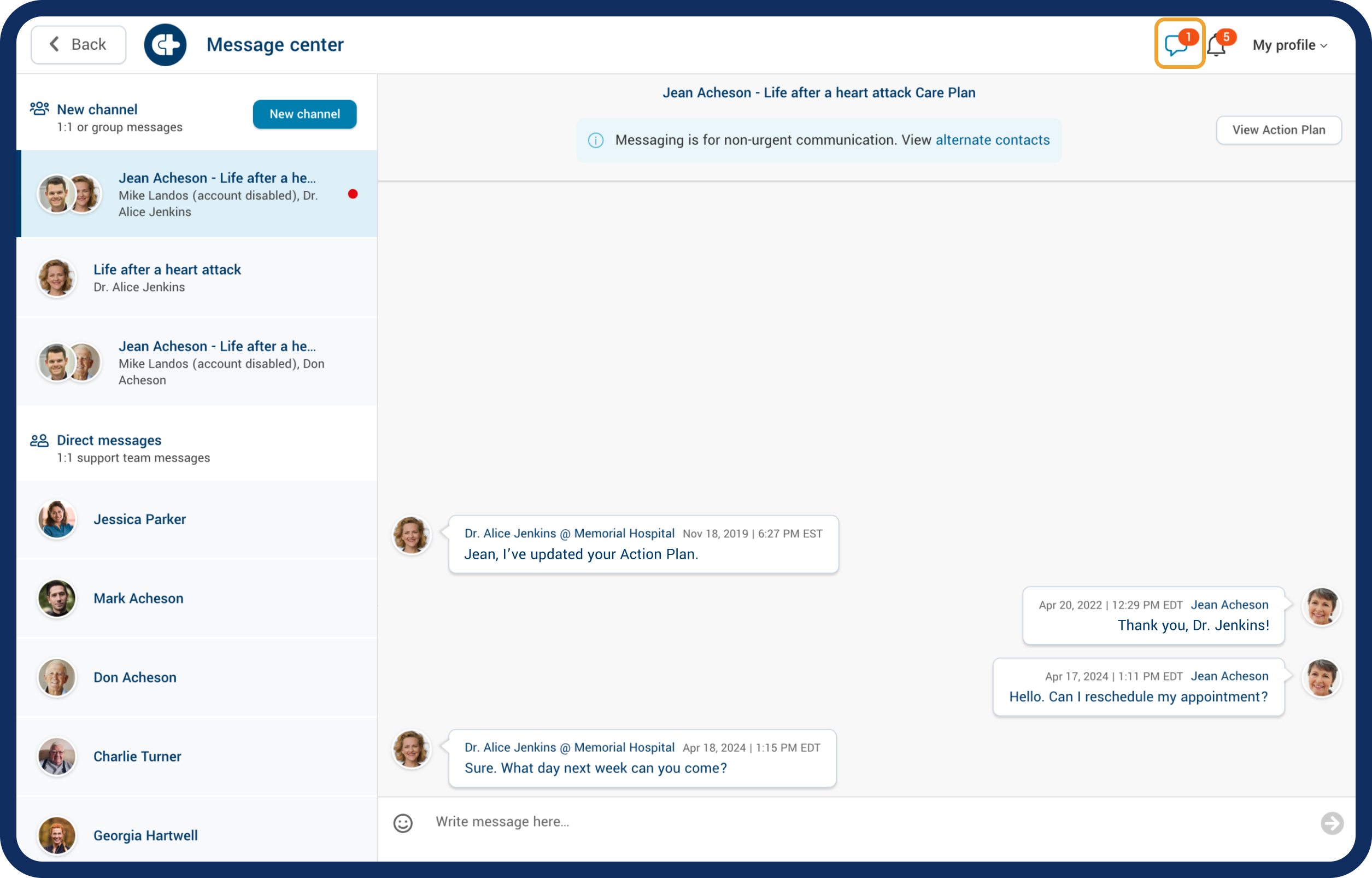The height and width of the screenshot is (878, 1372).
Task: Open the emoji picker smiley icon
Action: pos(403,823)
